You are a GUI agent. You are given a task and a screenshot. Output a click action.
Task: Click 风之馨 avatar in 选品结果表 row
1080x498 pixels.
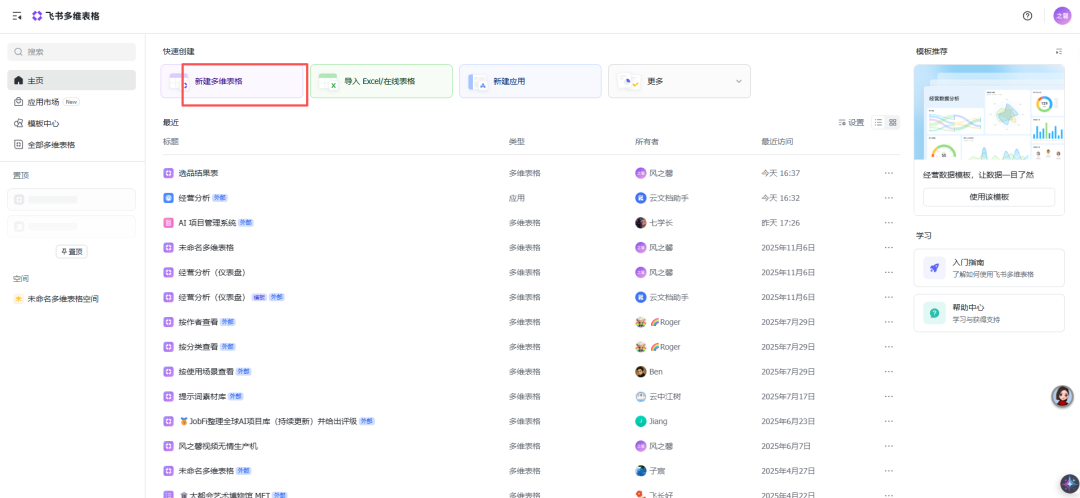[641, 173]
